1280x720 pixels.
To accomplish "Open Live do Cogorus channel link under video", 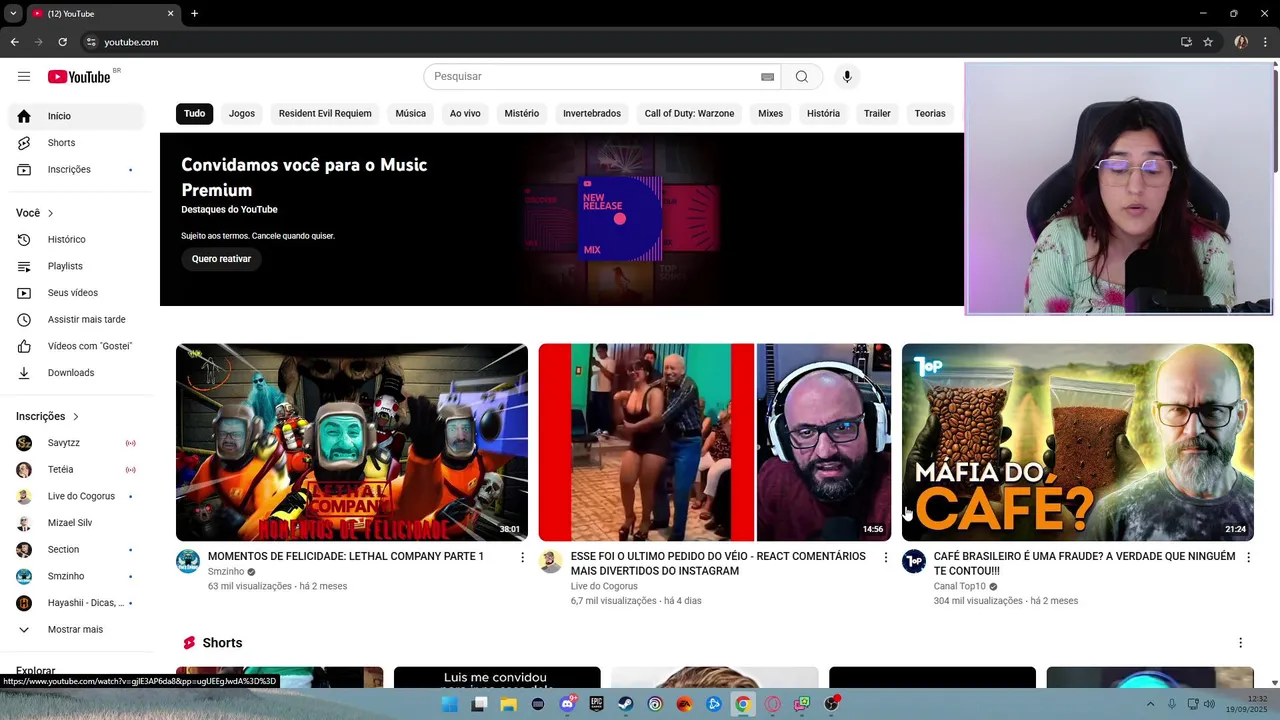I will (604, 587).
